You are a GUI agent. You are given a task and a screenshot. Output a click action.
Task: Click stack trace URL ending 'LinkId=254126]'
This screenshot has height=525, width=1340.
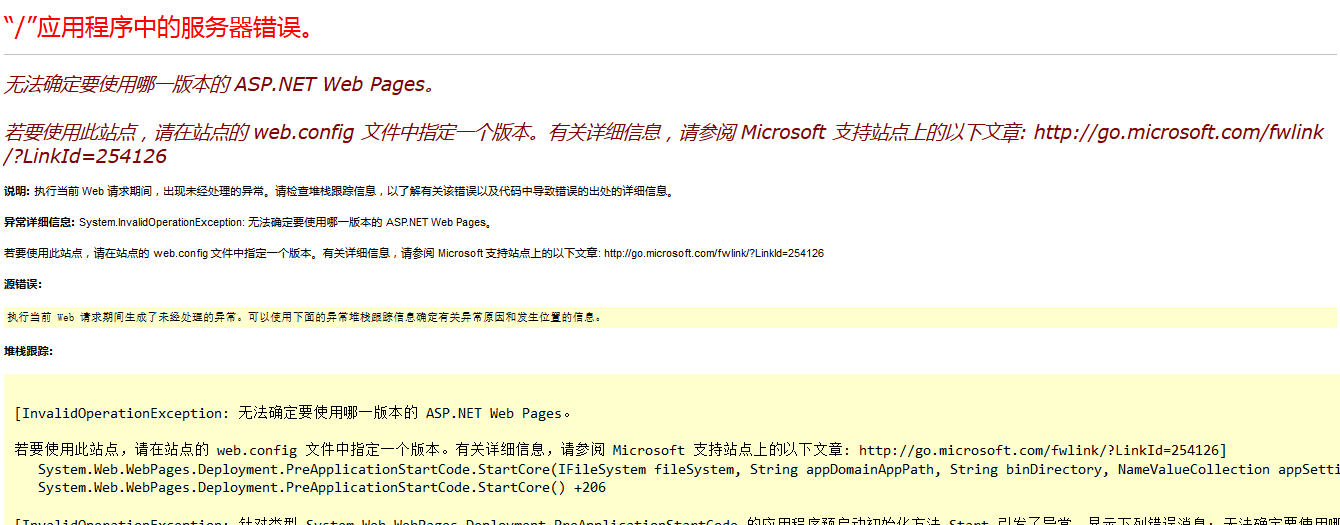[1042, 450]
